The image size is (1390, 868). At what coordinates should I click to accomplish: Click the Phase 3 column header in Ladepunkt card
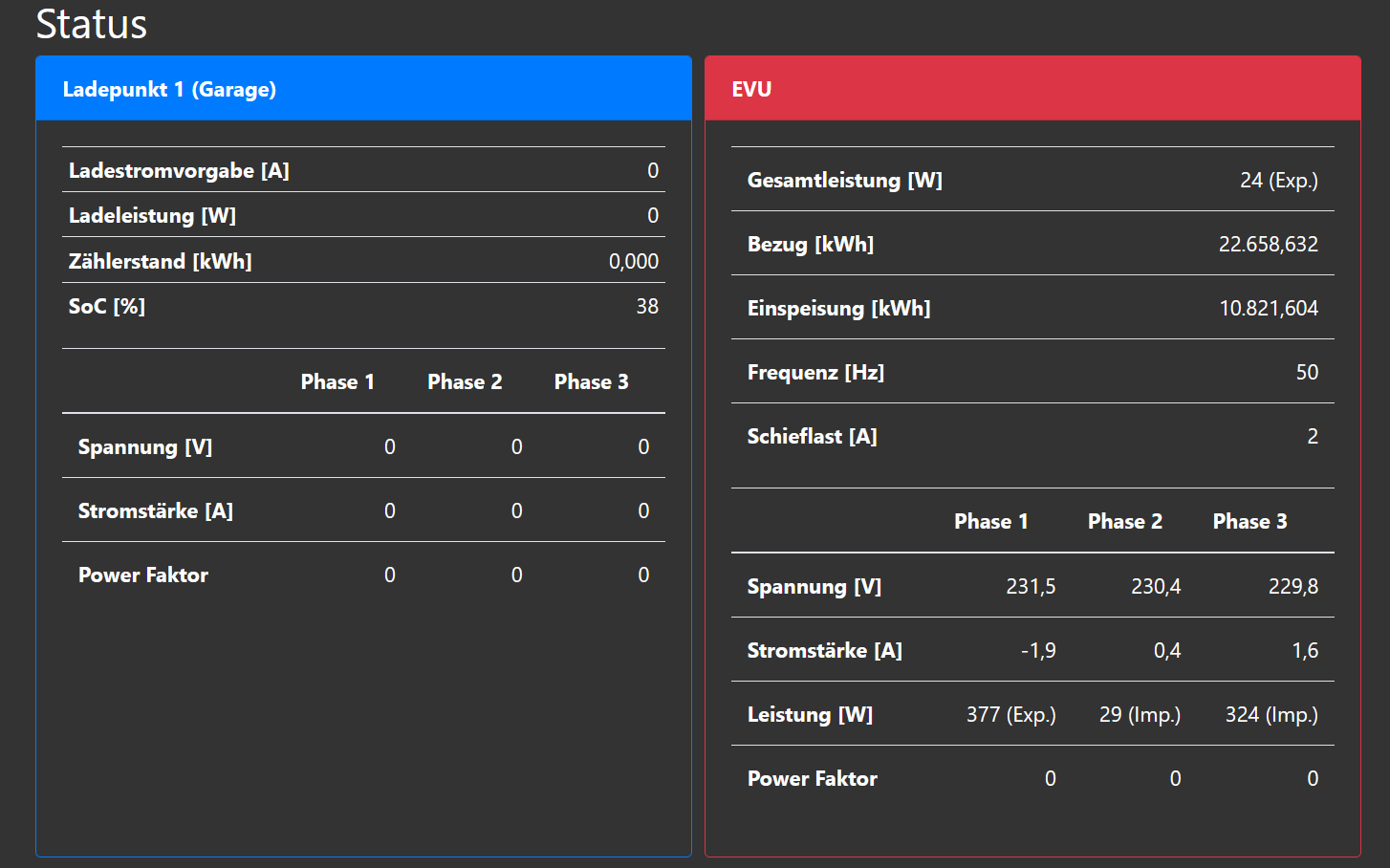click(x=592, y=381)
